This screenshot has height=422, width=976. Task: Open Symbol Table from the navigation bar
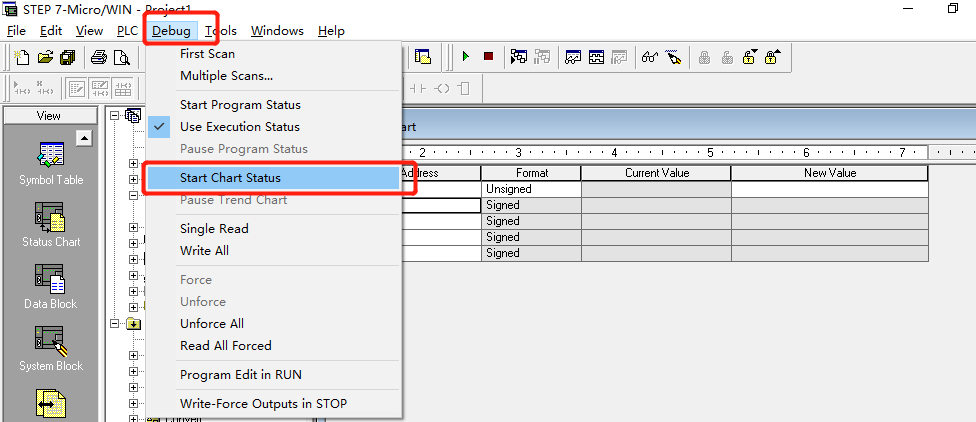click(x=51, y=164)
